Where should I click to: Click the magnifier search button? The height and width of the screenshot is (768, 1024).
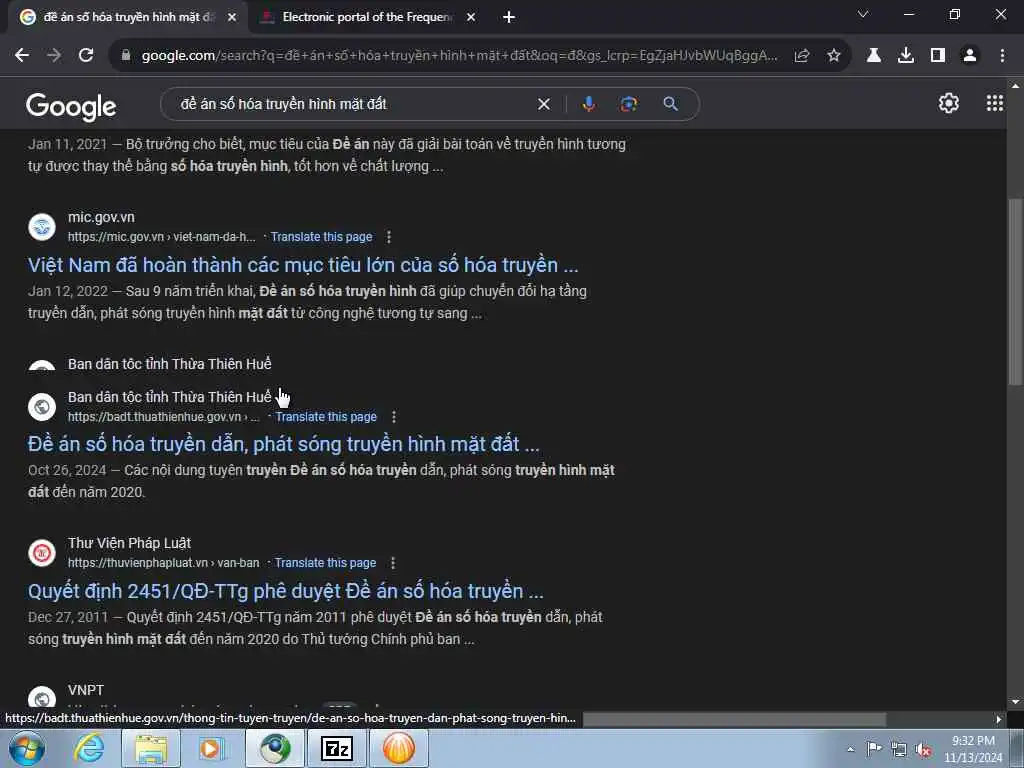coord(670,104)
